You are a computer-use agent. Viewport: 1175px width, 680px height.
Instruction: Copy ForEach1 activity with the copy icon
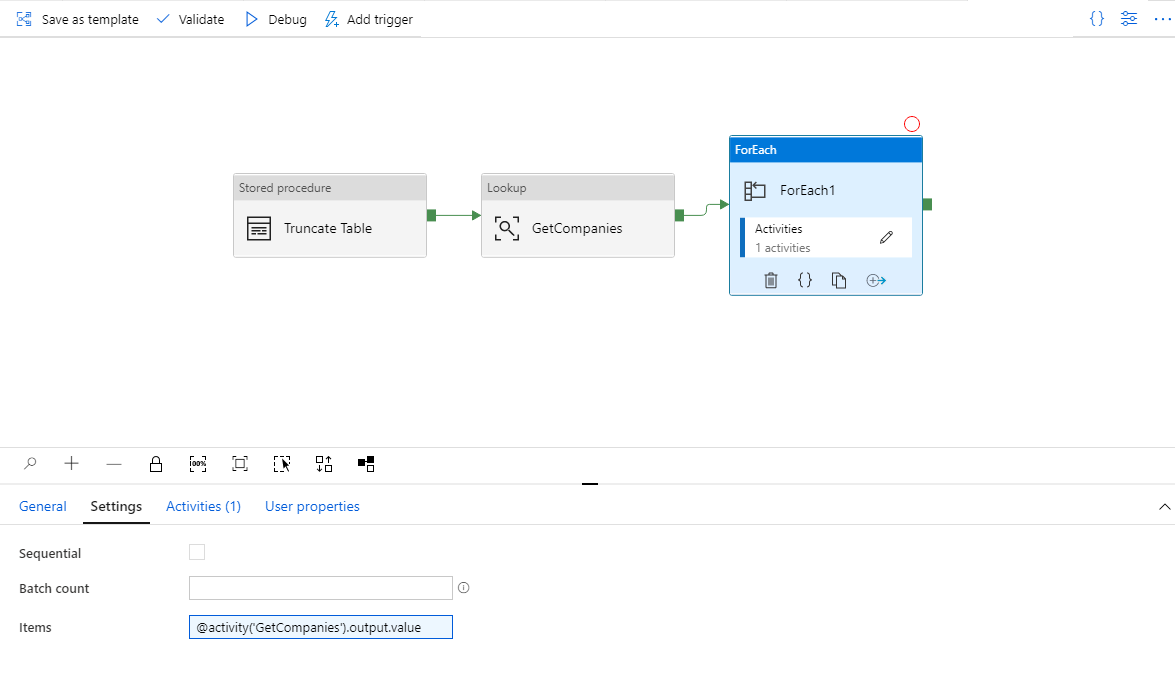coord(839,280)
